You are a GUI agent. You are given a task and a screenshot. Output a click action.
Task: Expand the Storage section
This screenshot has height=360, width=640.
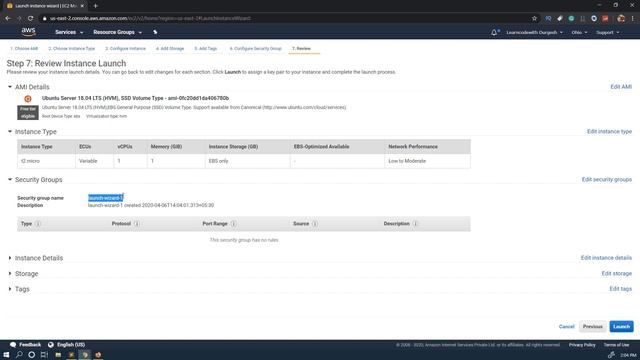(10, 273)
